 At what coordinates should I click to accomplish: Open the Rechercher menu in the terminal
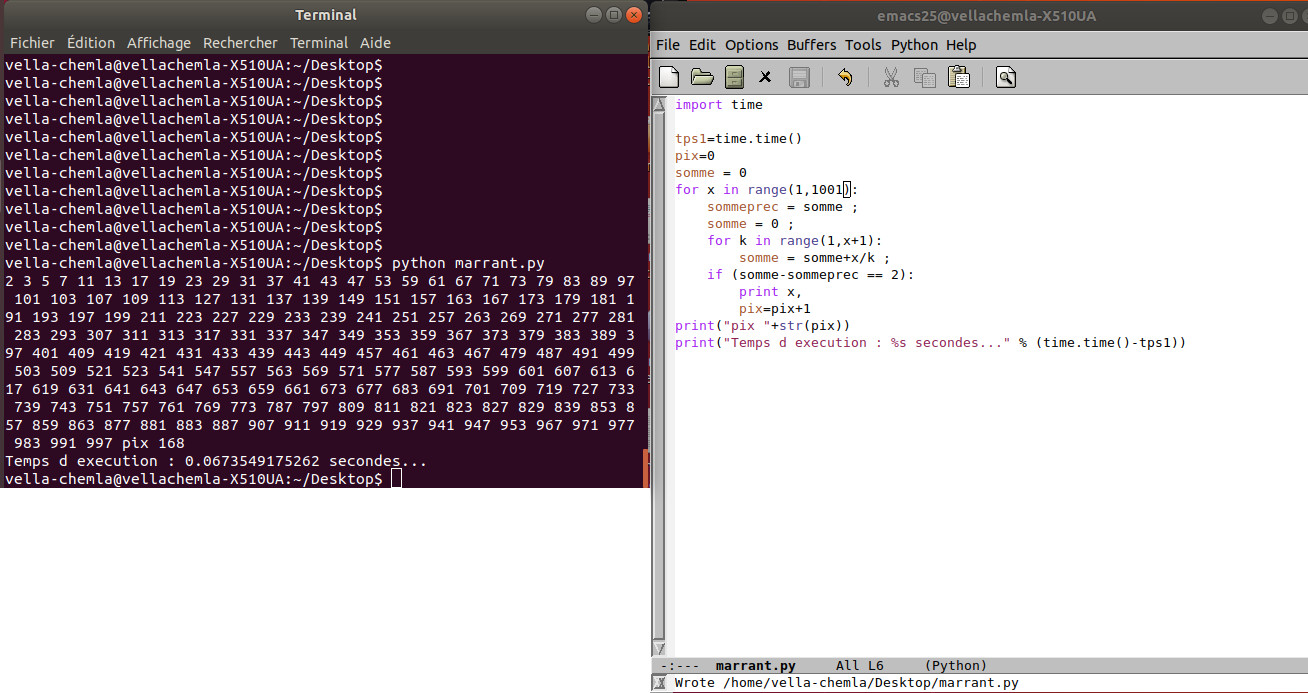240,43
